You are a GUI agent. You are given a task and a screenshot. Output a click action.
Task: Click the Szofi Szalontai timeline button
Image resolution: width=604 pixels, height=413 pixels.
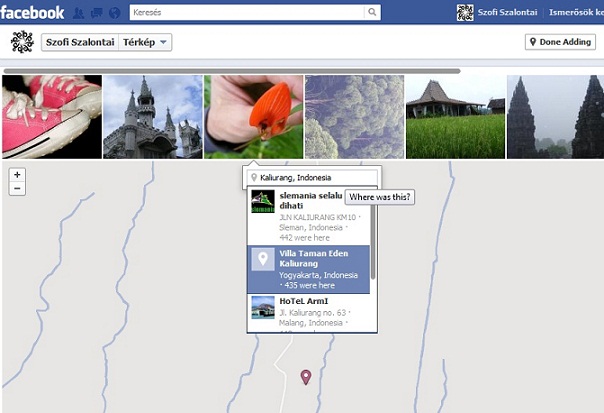point(80,42)
